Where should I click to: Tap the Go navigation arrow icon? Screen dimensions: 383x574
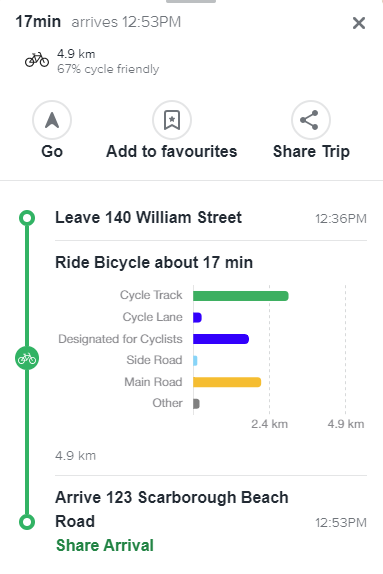tap(52, 120)
